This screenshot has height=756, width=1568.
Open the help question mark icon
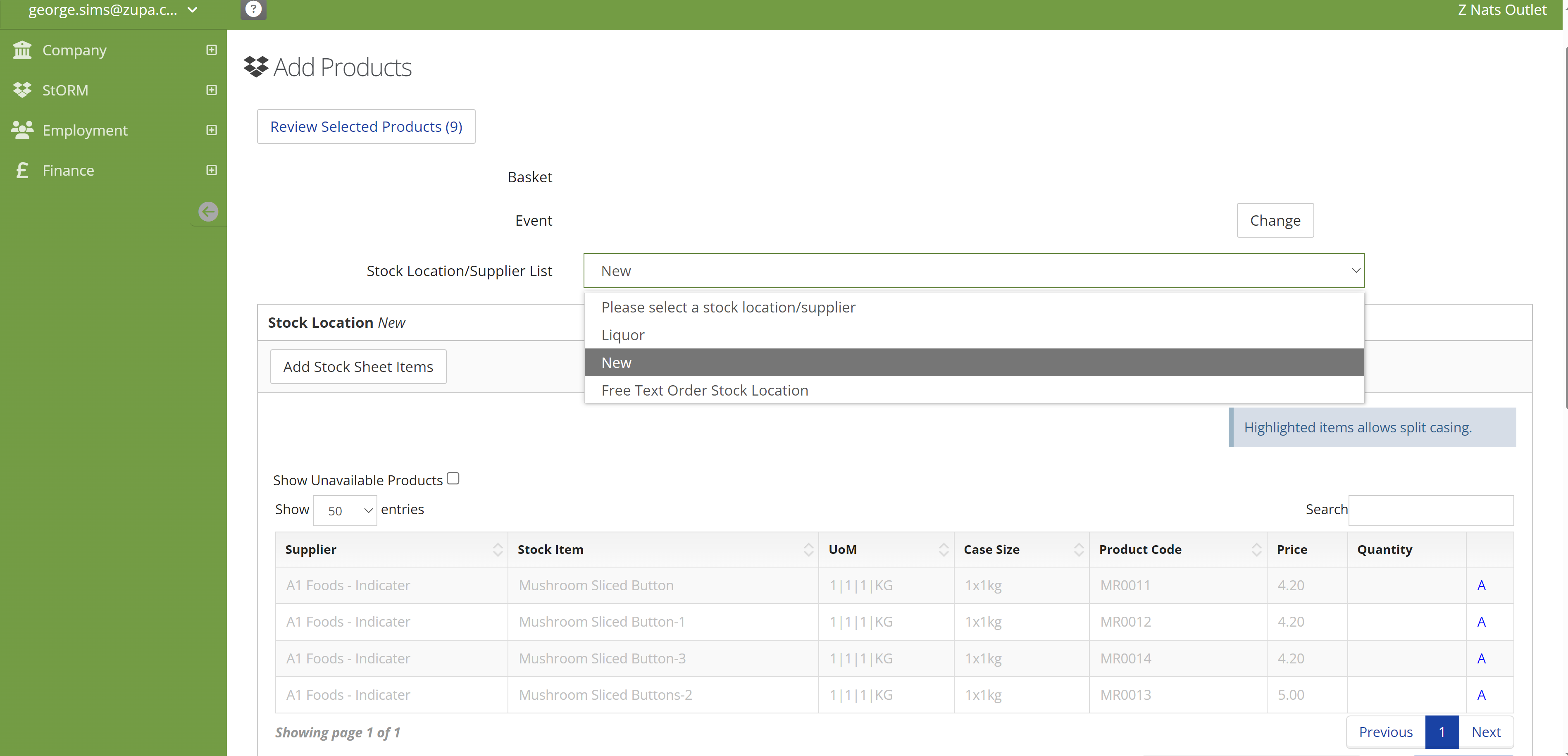[253, 9]
